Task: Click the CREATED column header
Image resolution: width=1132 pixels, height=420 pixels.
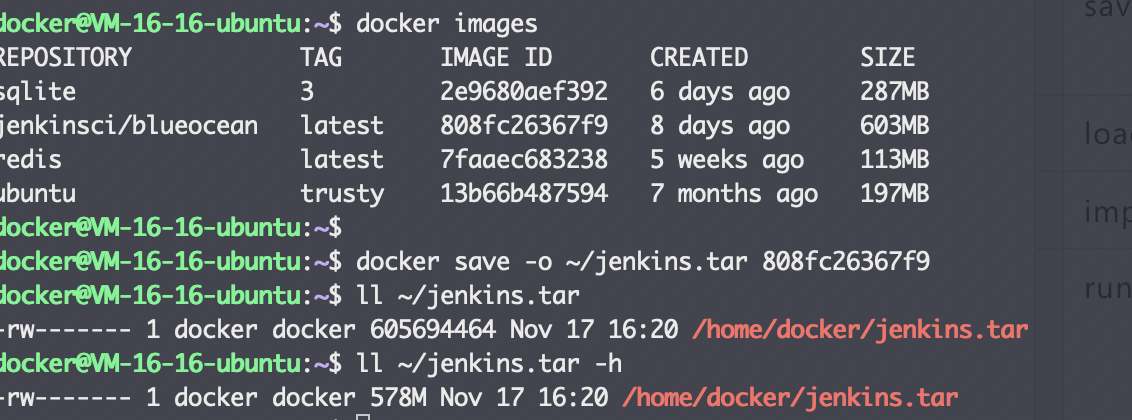Action: tap(699, 57)
